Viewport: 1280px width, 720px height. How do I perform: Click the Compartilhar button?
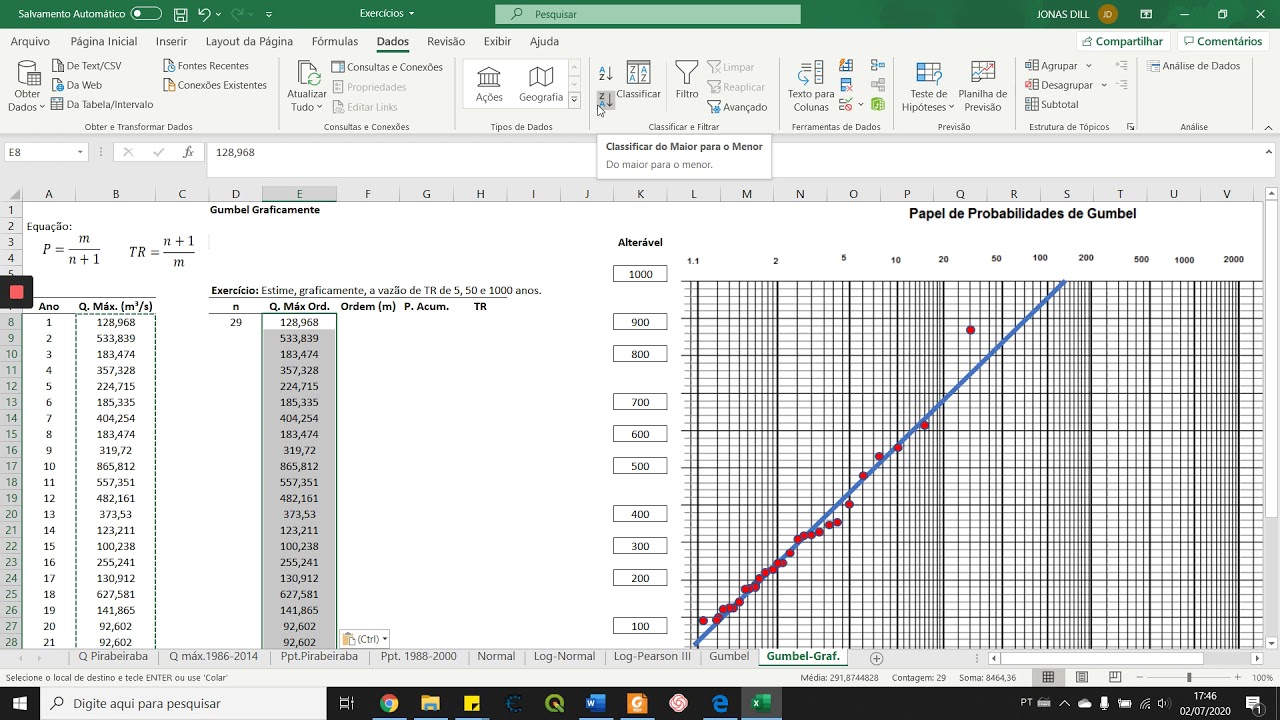click(1121, 41)
